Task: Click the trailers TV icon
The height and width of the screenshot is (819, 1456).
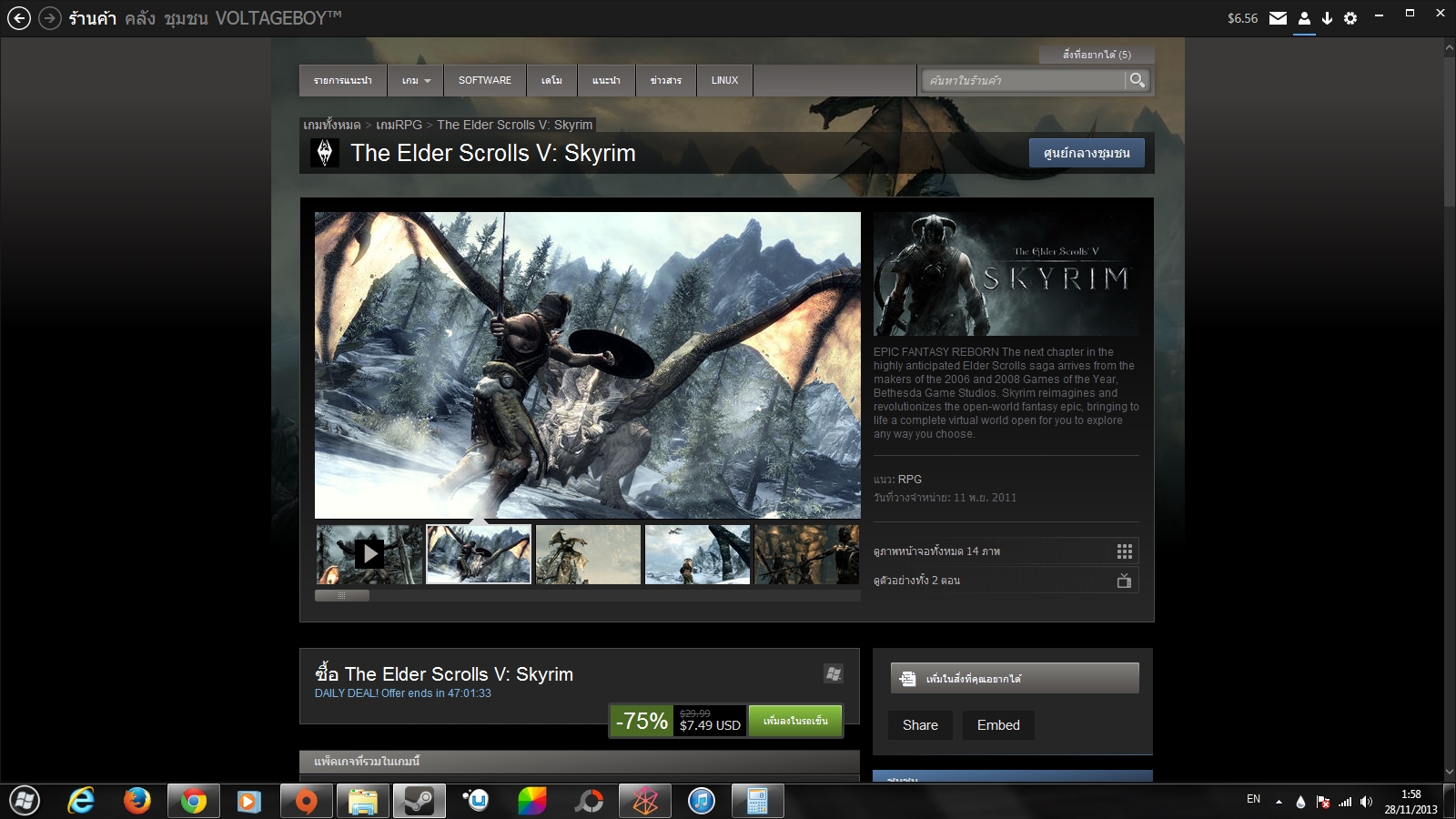Action: 1125,581
